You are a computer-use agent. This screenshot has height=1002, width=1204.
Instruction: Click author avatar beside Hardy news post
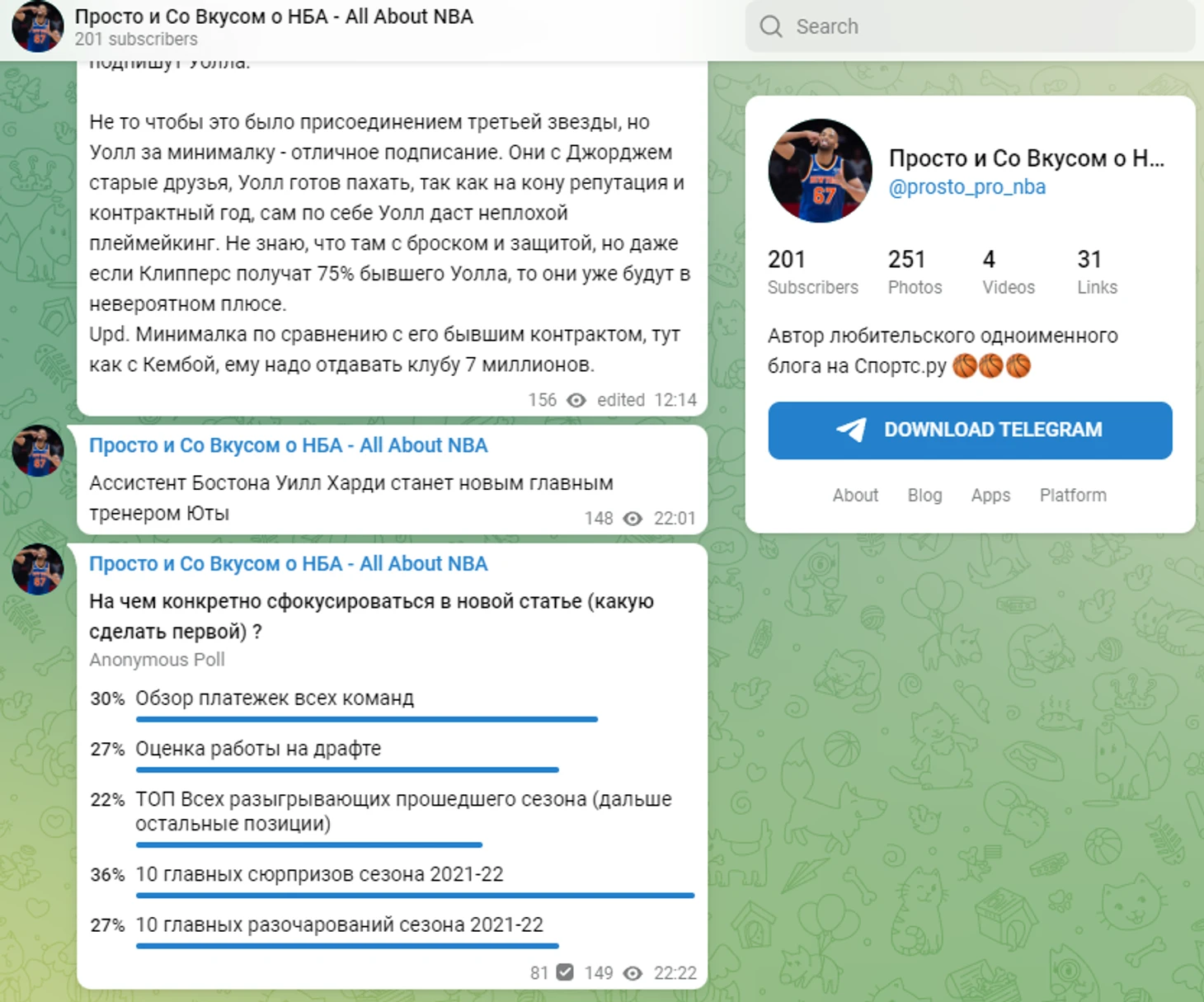point(38,451)
